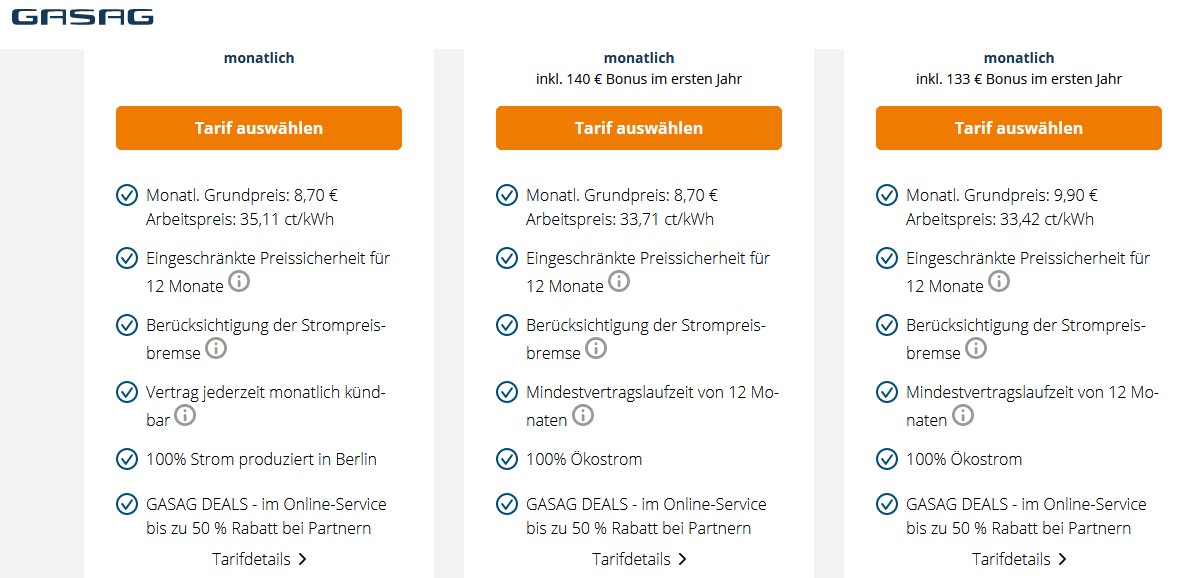1178x578 pixels.
Task: Open price security info in right tariff
Action: click(999, 282)
